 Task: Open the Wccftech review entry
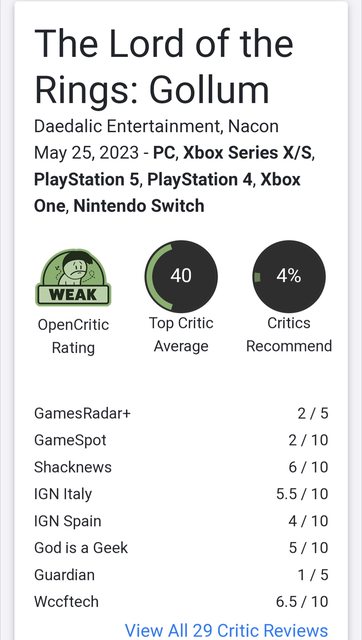click(181, 602)
